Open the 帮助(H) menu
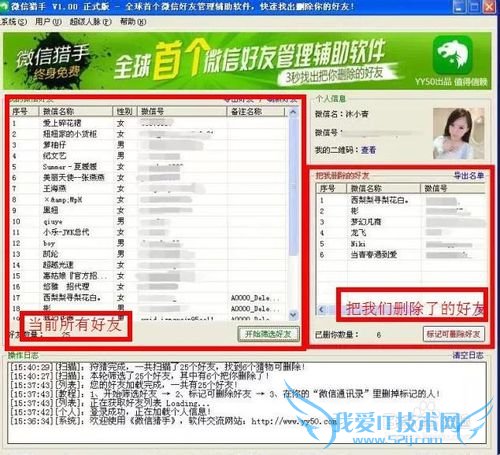This screenshot has height=455, width=500. coord(133,22)
